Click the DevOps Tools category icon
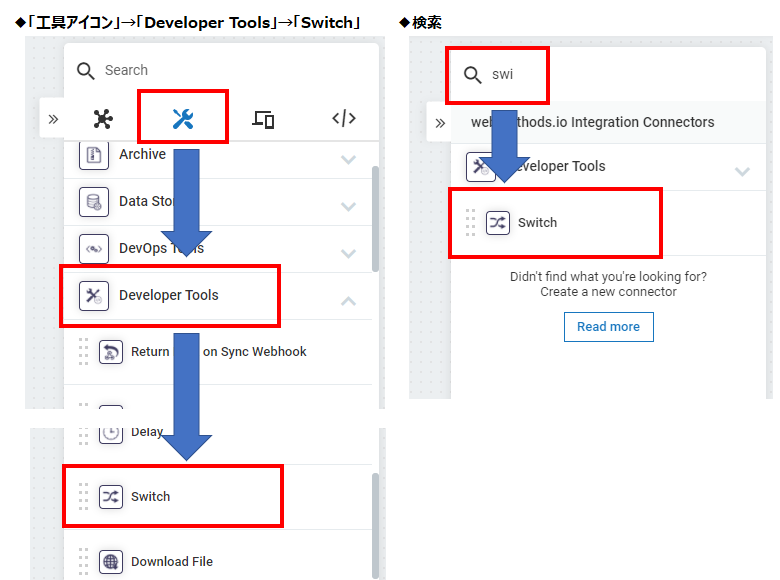 (x=94, y=249)
